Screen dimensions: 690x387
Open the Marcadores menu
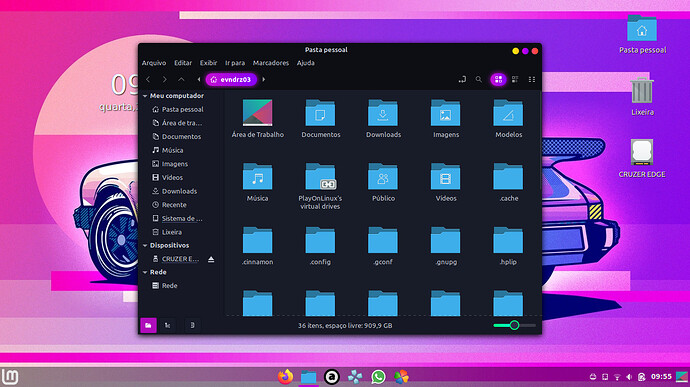(271, 63)
